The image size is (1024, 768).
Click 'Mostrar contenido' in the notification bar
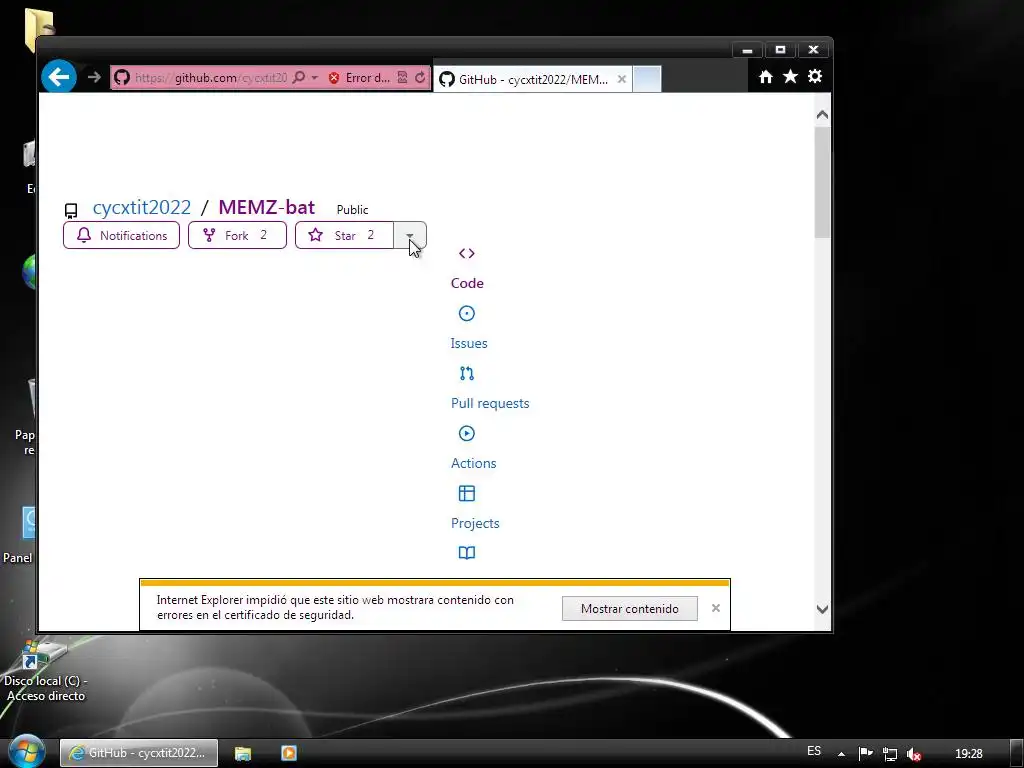[630, 609]
